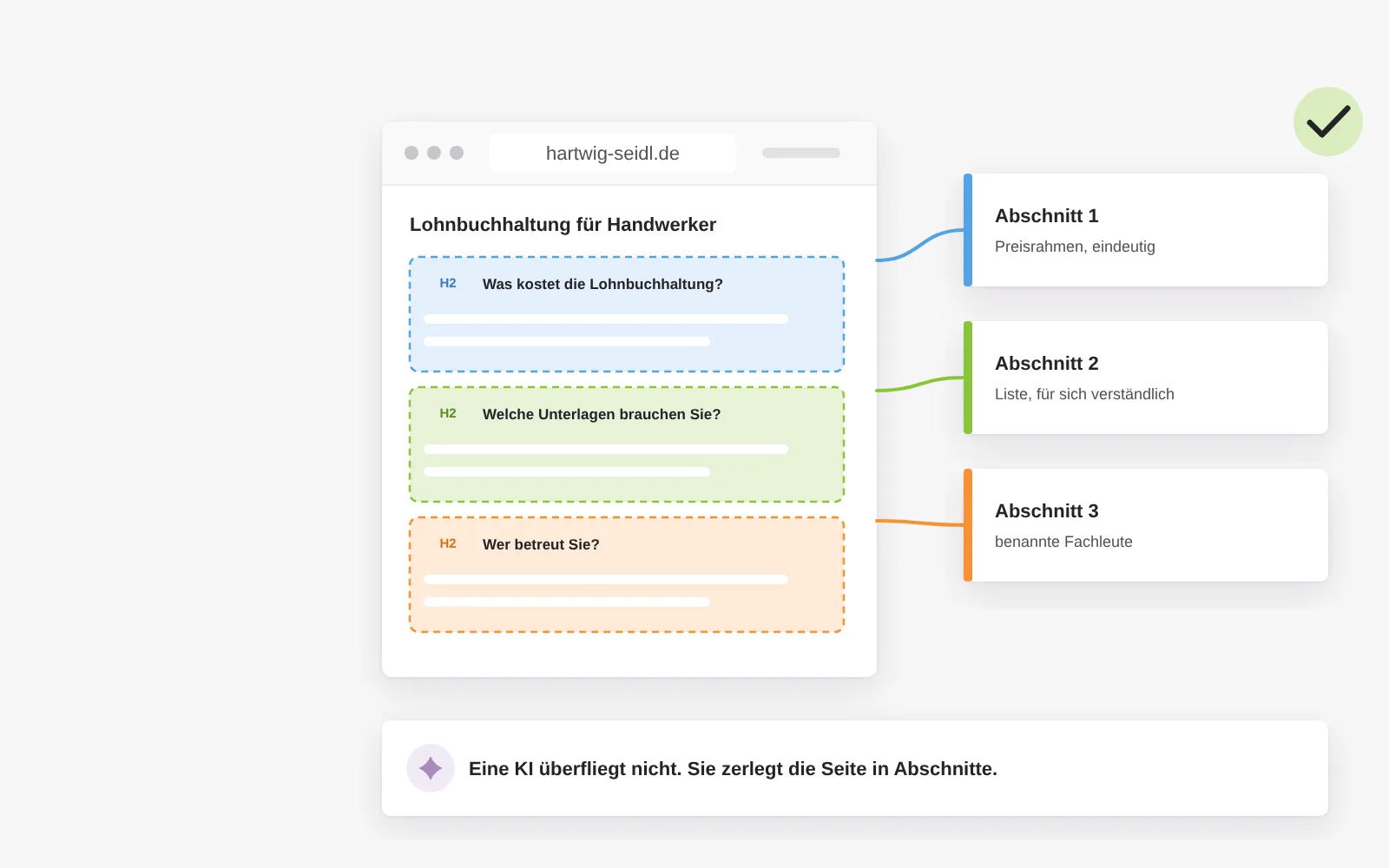Viewport: 1389px width, 868px height.
Task: Click the blue H2 tag label
Action: tap(448, 283)
